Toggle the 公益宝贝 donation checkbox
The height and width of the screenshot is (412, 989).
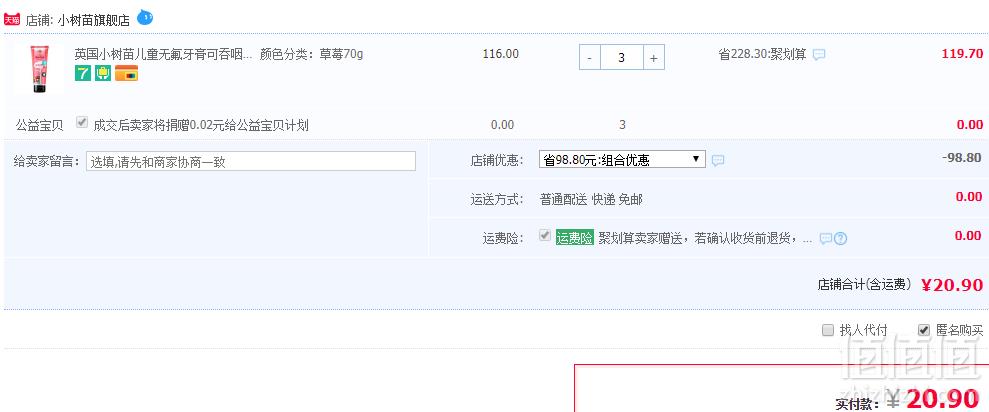click(81, 122)
